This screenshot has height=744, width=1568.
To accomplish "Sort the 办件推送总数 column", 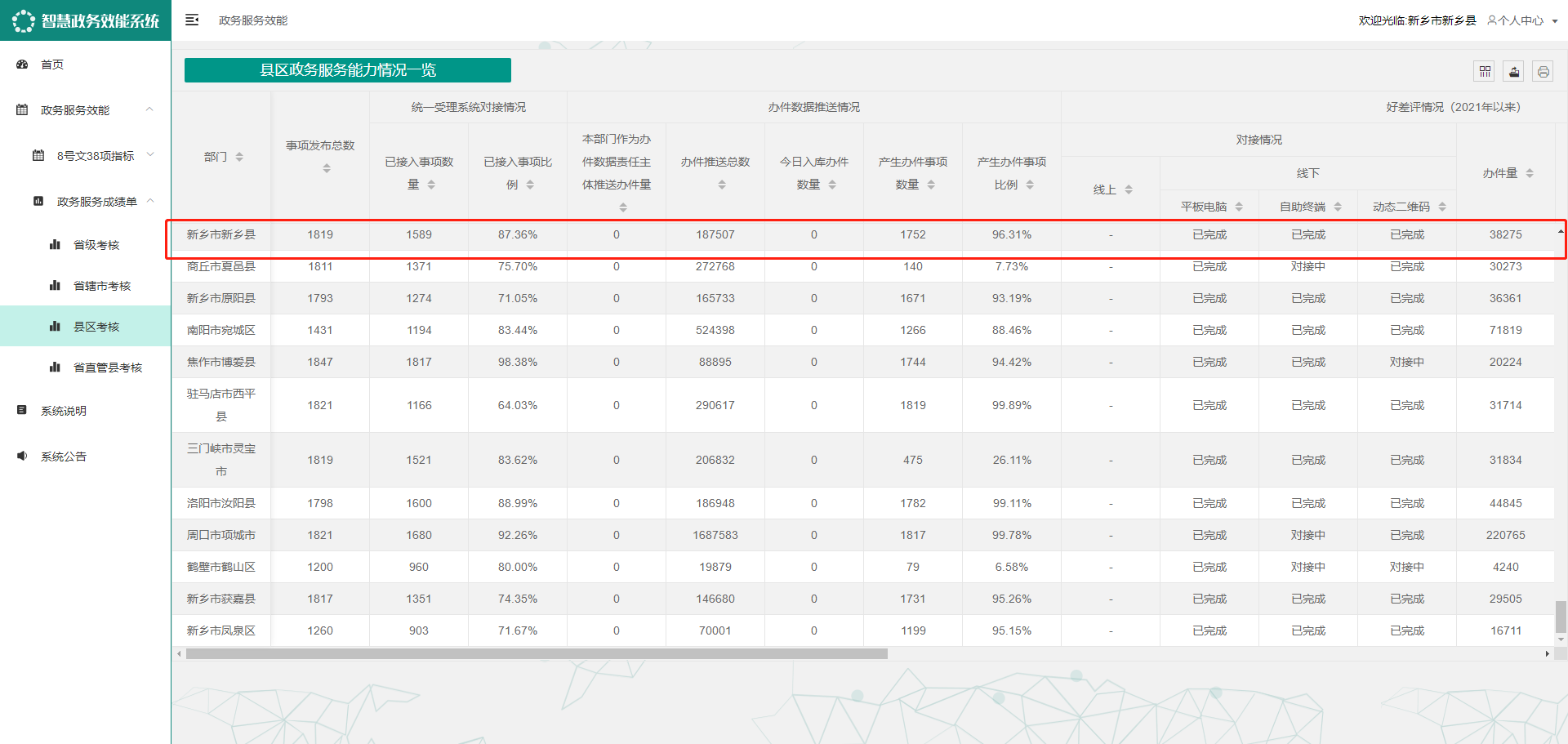I will coord(722,185).
